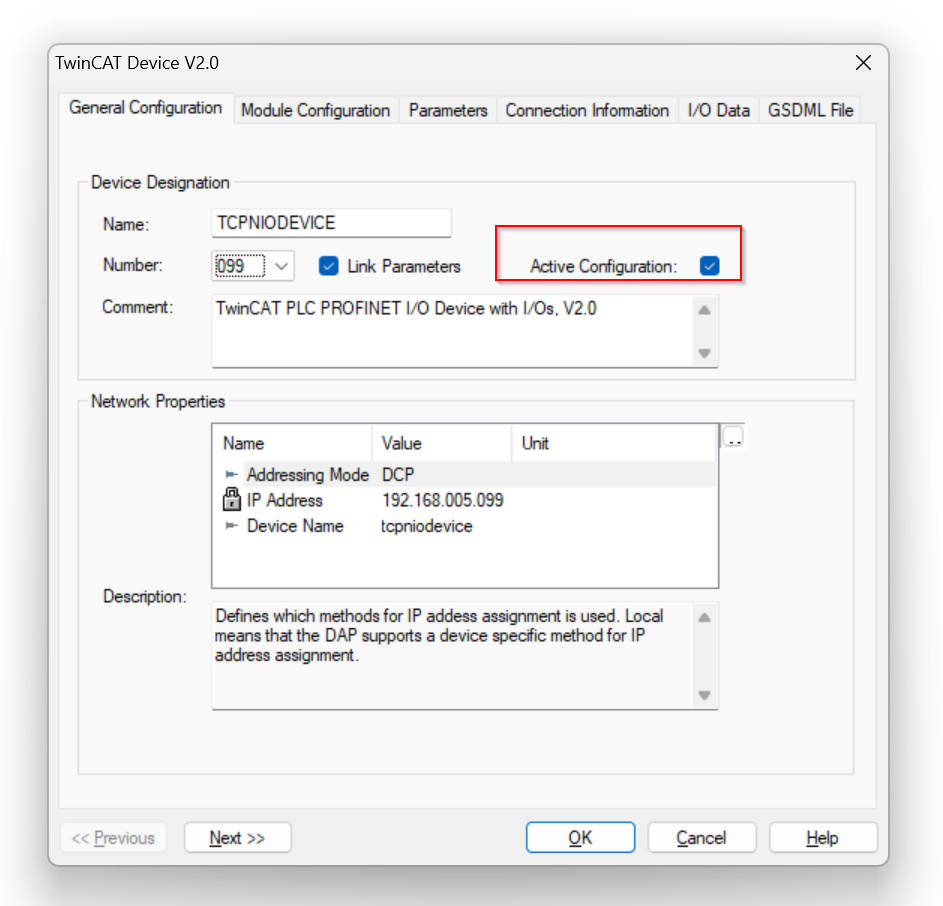Screen dimensions: 943x906
Task: Toggle the Link Parameters checkbox
Action: pos(328,266)
